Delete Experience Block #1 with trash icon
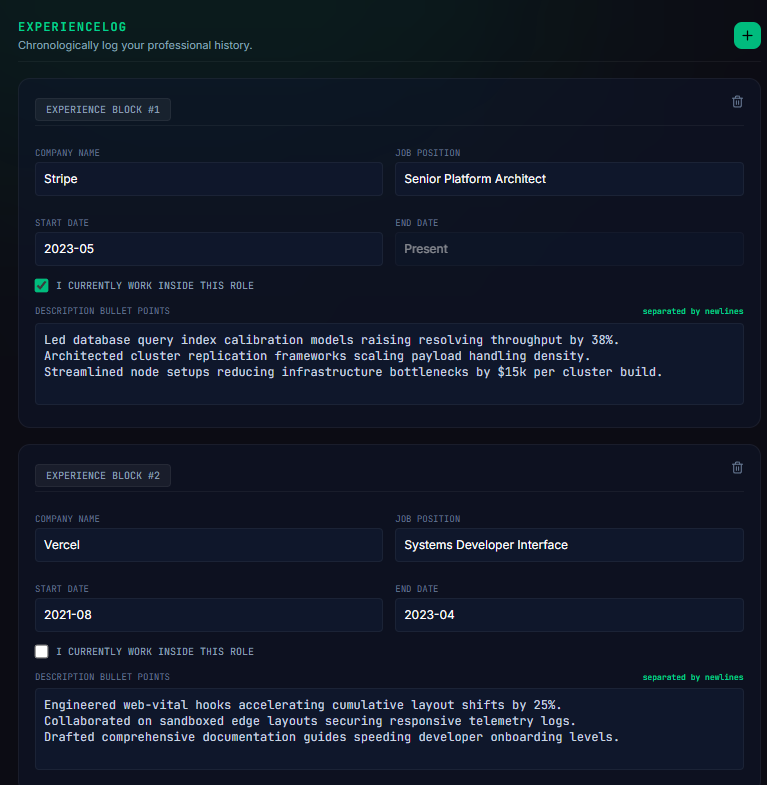 [737, 102]
